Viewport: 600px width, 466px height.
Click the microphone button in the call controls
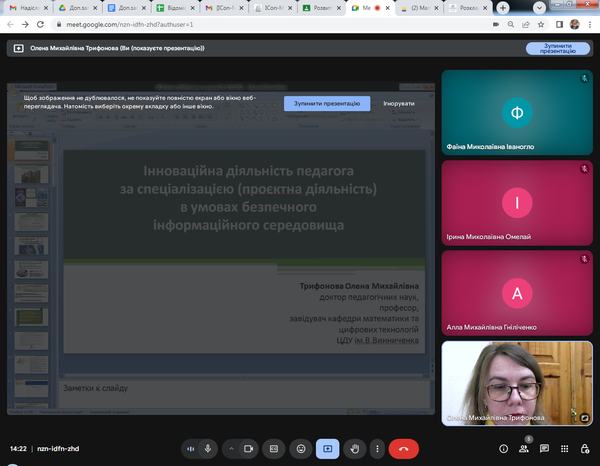pyautogui.click(x=208, y=449)
